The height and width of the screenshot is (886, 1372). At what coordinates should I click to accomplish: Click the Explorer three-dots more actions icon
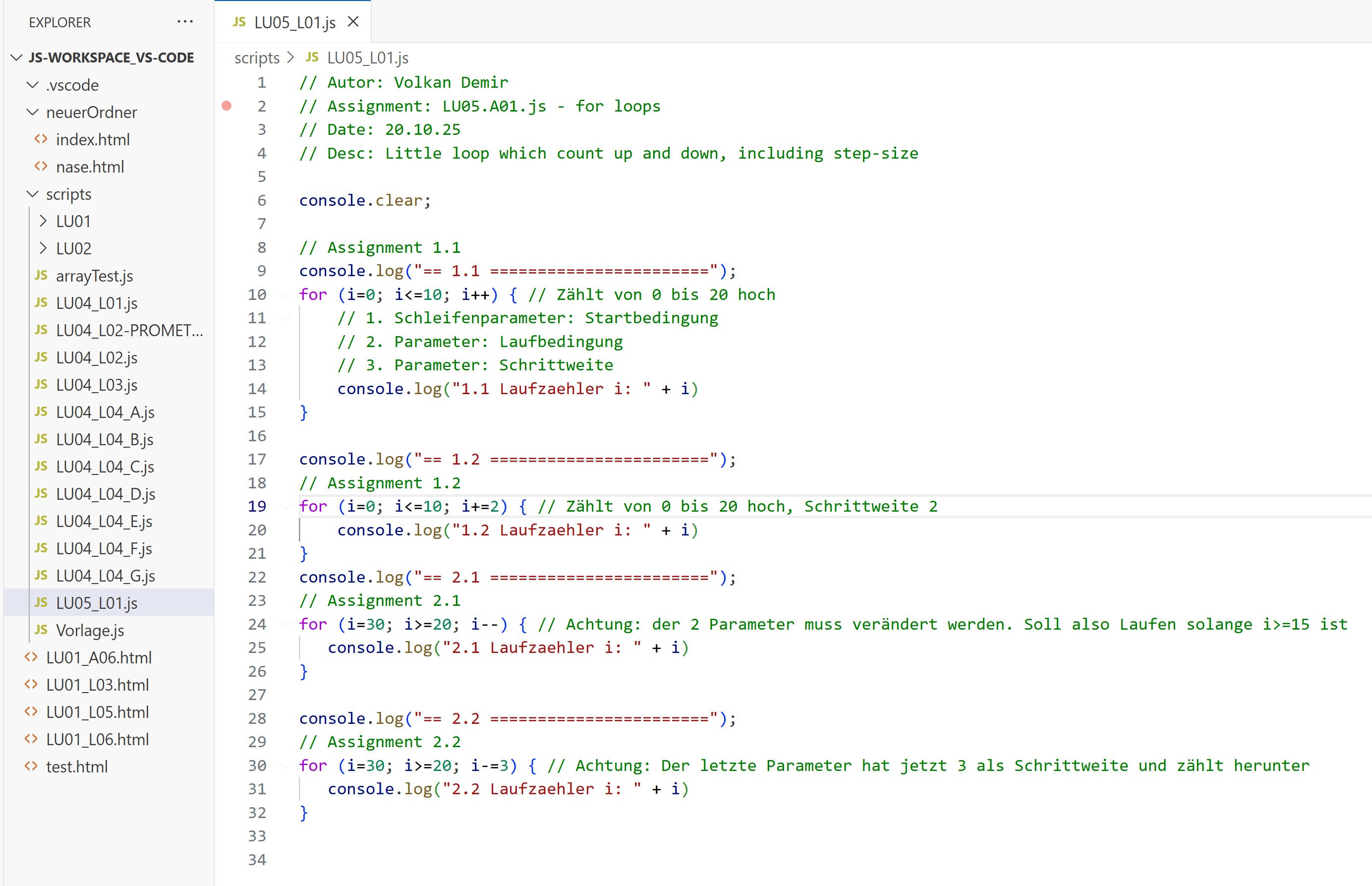(184, 22)
